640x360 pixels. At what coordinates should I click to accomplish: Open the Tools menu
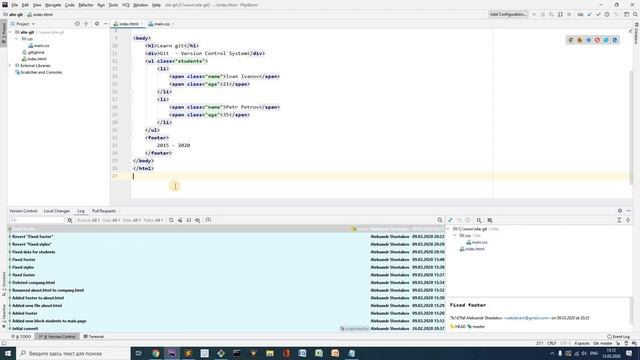click(x=113, y=5)
